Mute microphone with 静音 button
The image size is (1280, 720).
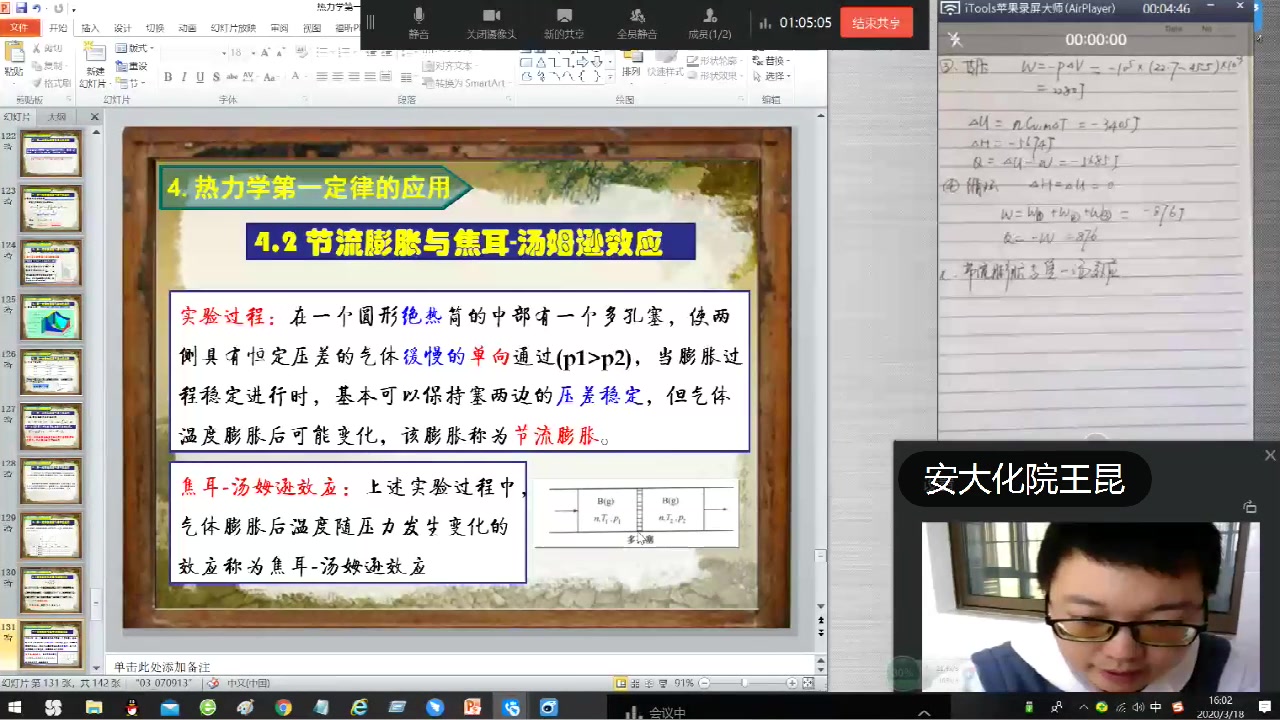419,23
